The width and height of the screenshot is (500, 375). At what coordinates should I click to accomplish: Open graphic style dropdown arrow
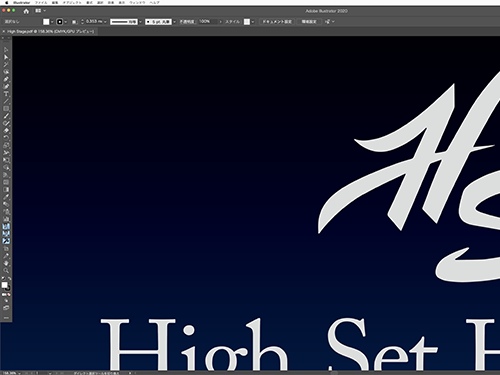253,22
